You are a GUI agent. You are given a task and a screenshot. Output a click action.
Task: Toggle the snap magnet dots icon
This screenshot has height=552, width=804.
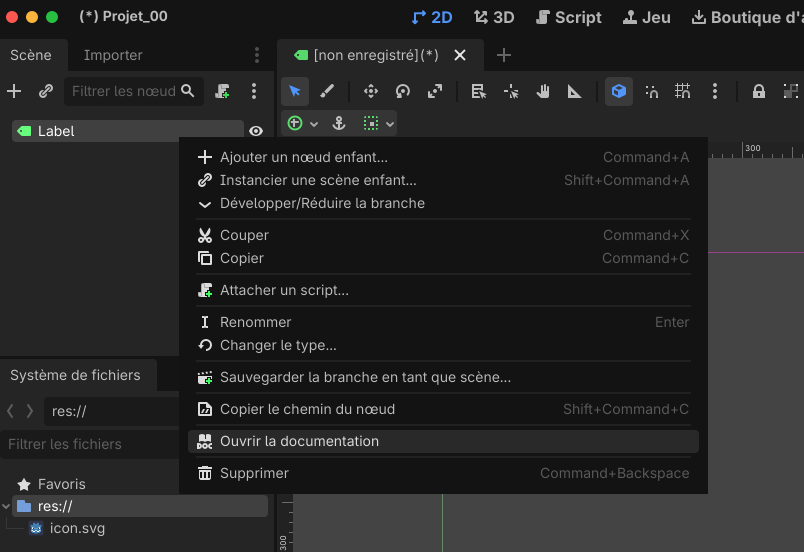651,91
